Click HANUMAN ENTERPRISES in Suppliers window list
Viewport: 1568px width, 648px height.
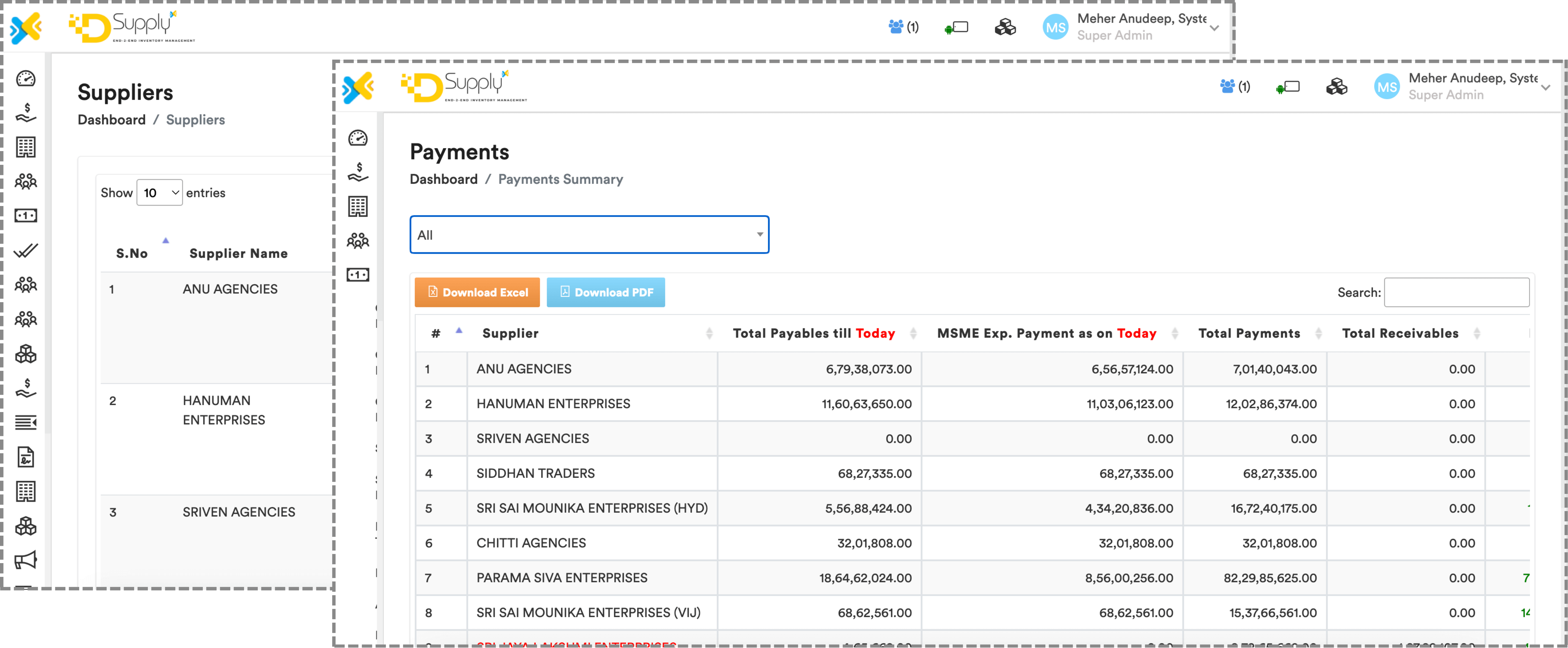coord(224,410)
